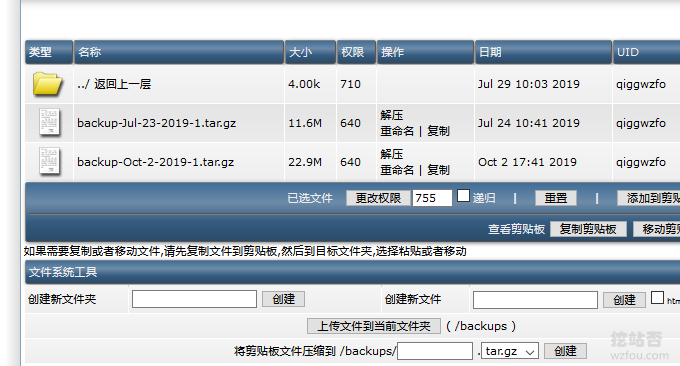Click 复制 for backup-Oct-2-2019-1.tar.gz
680x366 pixels.
[x=438, y=170]
